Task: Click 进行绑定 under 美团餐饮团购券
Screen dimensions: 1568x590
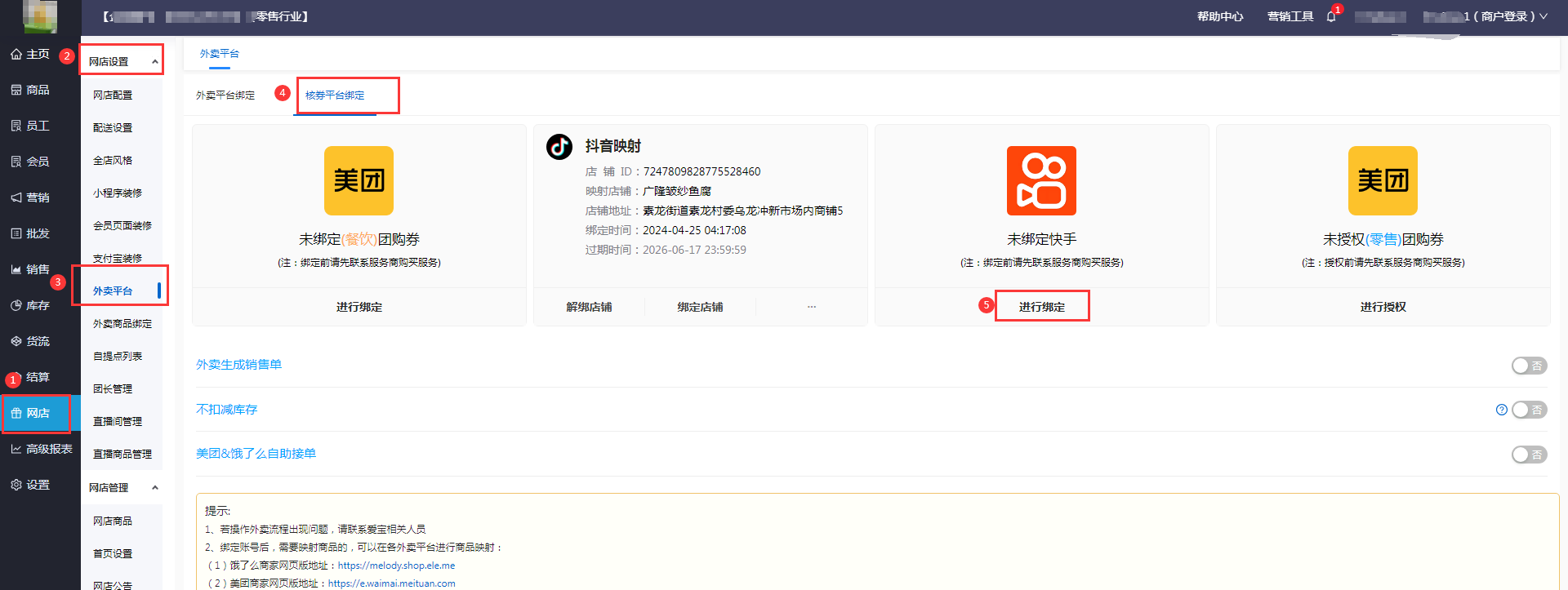Action: tap(359, 307)
